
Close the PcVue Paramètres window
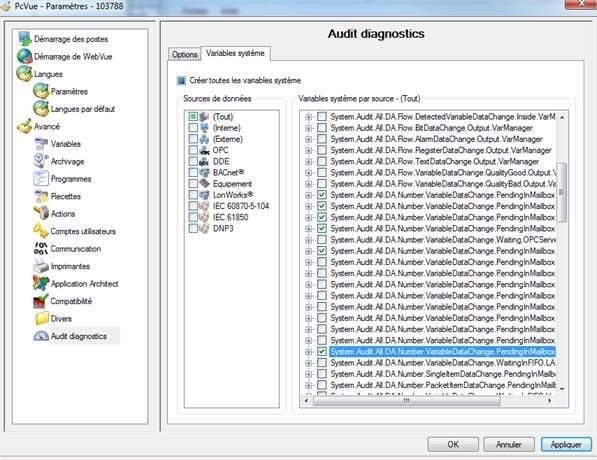point(581,3)
